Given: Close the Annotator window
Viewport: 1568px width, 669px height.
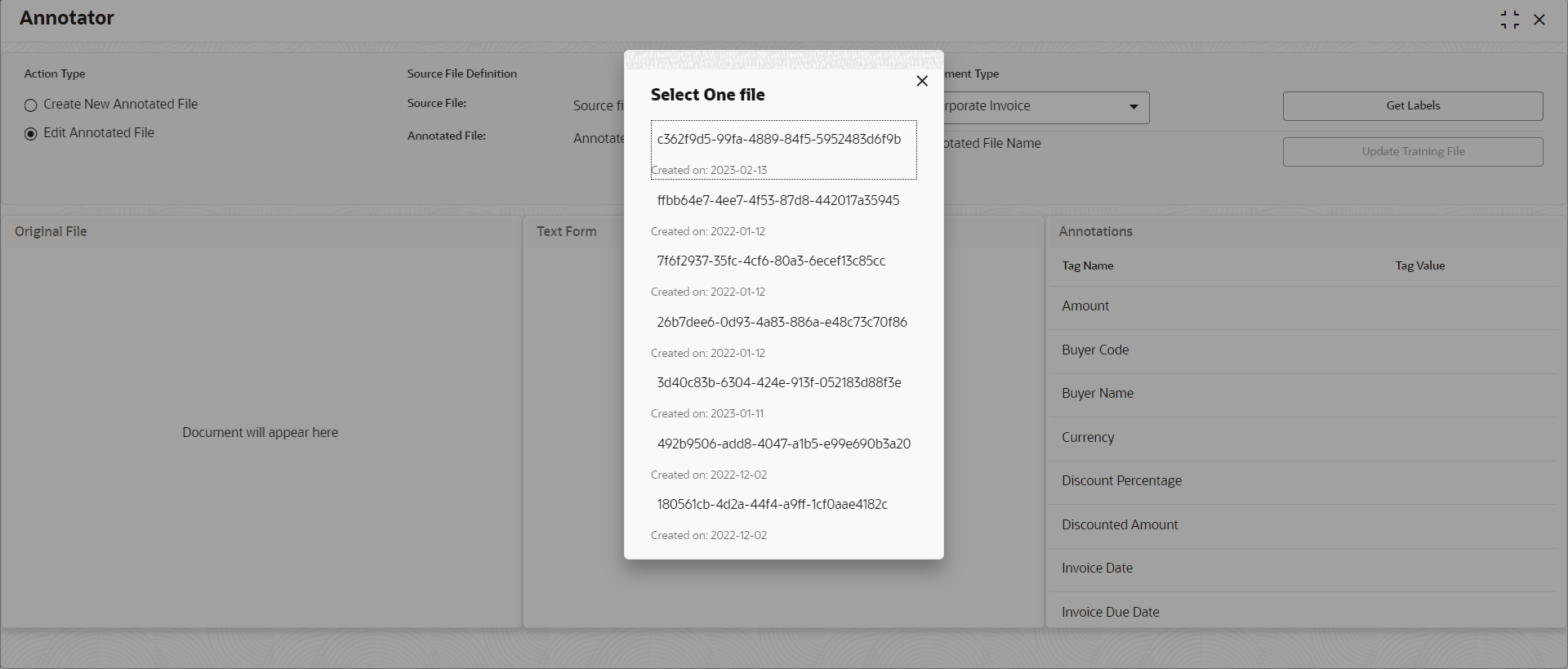Looking at the screenshot, I should (1539, 20).
